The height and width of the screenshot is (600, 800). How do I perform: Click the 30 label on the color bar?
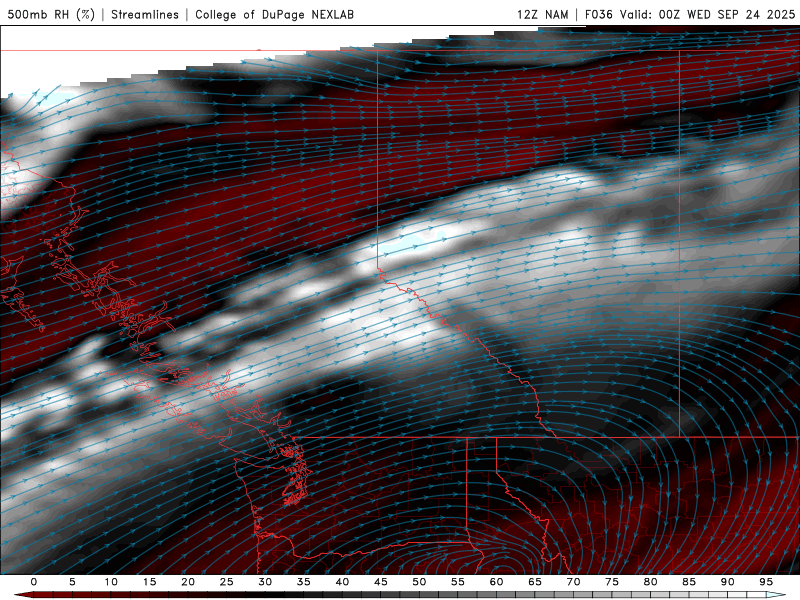(265, 582)
